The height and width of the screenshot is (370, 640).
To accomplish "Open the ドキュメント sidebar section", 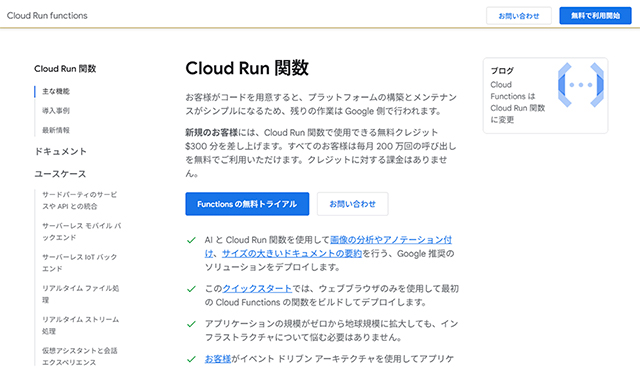I will pos(60,151).
